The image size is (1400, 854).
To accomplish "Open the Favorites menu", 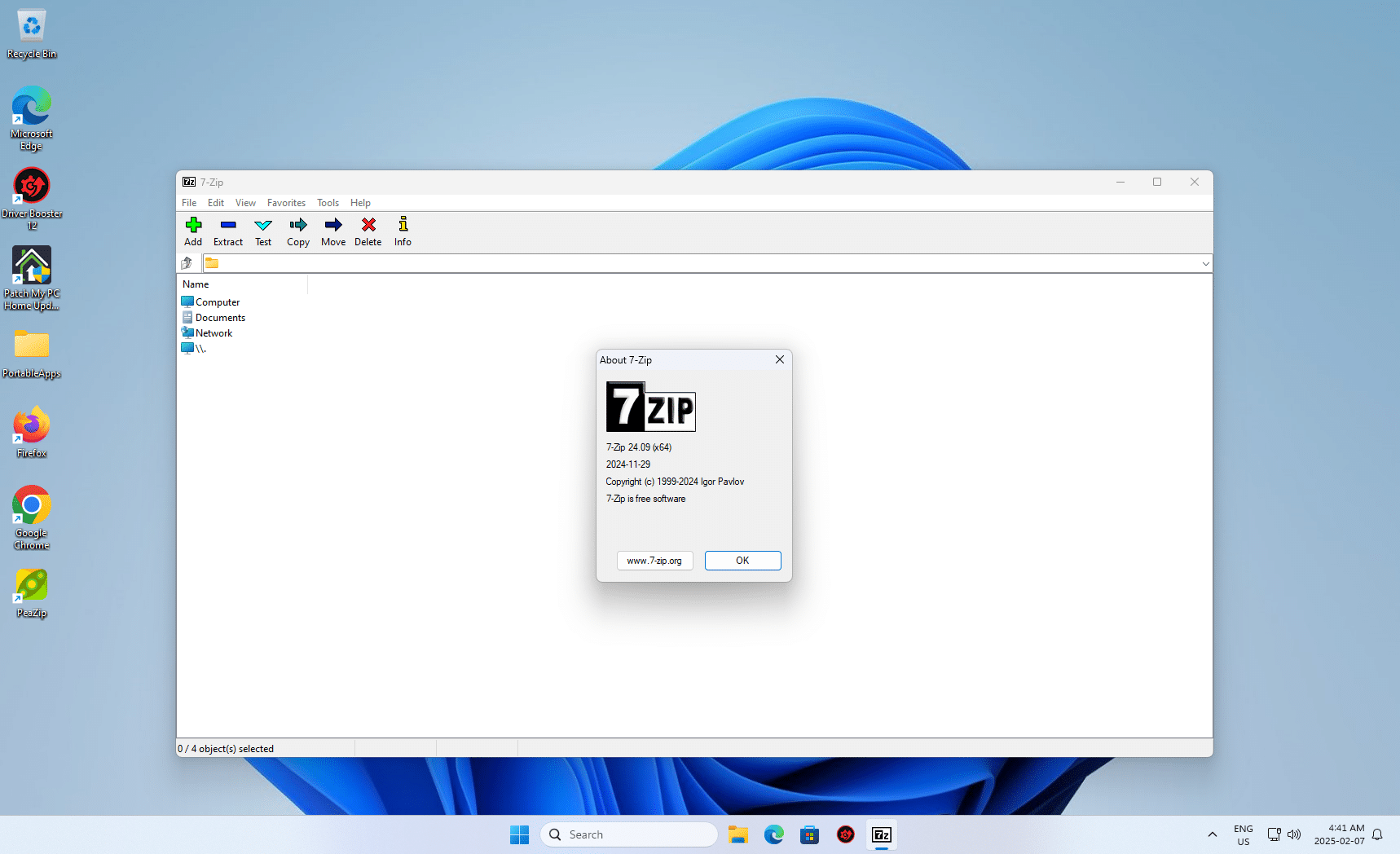I will click(x=286, y=203).
